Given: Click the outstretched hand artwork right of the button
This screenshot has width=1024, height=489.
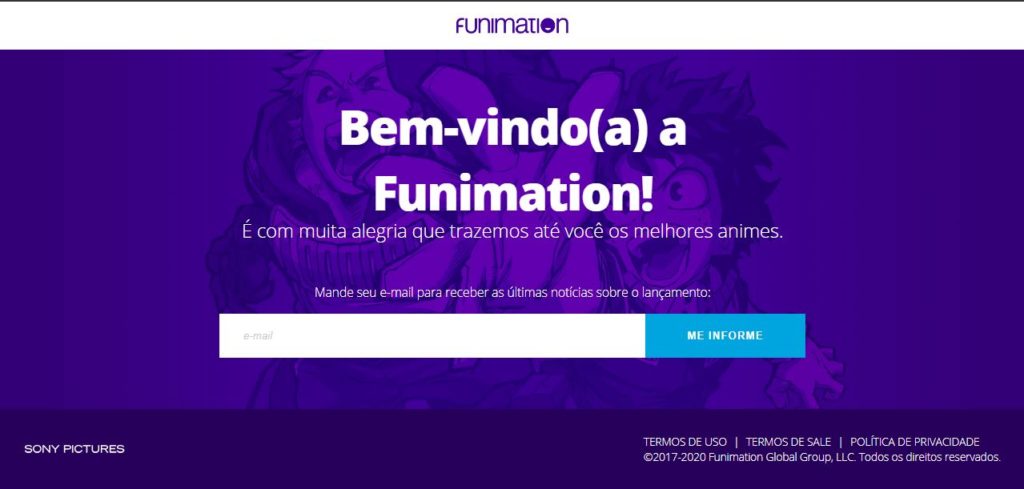Looking at the screenshot, I should (x=824, y=366).
